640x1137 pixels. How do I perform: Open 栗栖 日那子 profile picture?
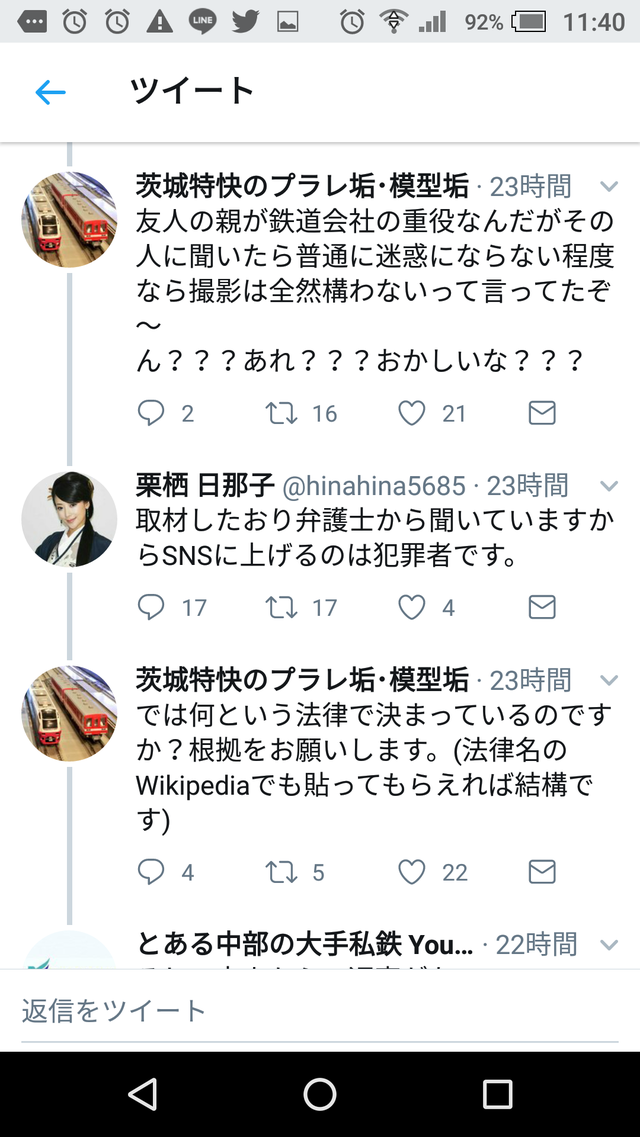point(69,519)
